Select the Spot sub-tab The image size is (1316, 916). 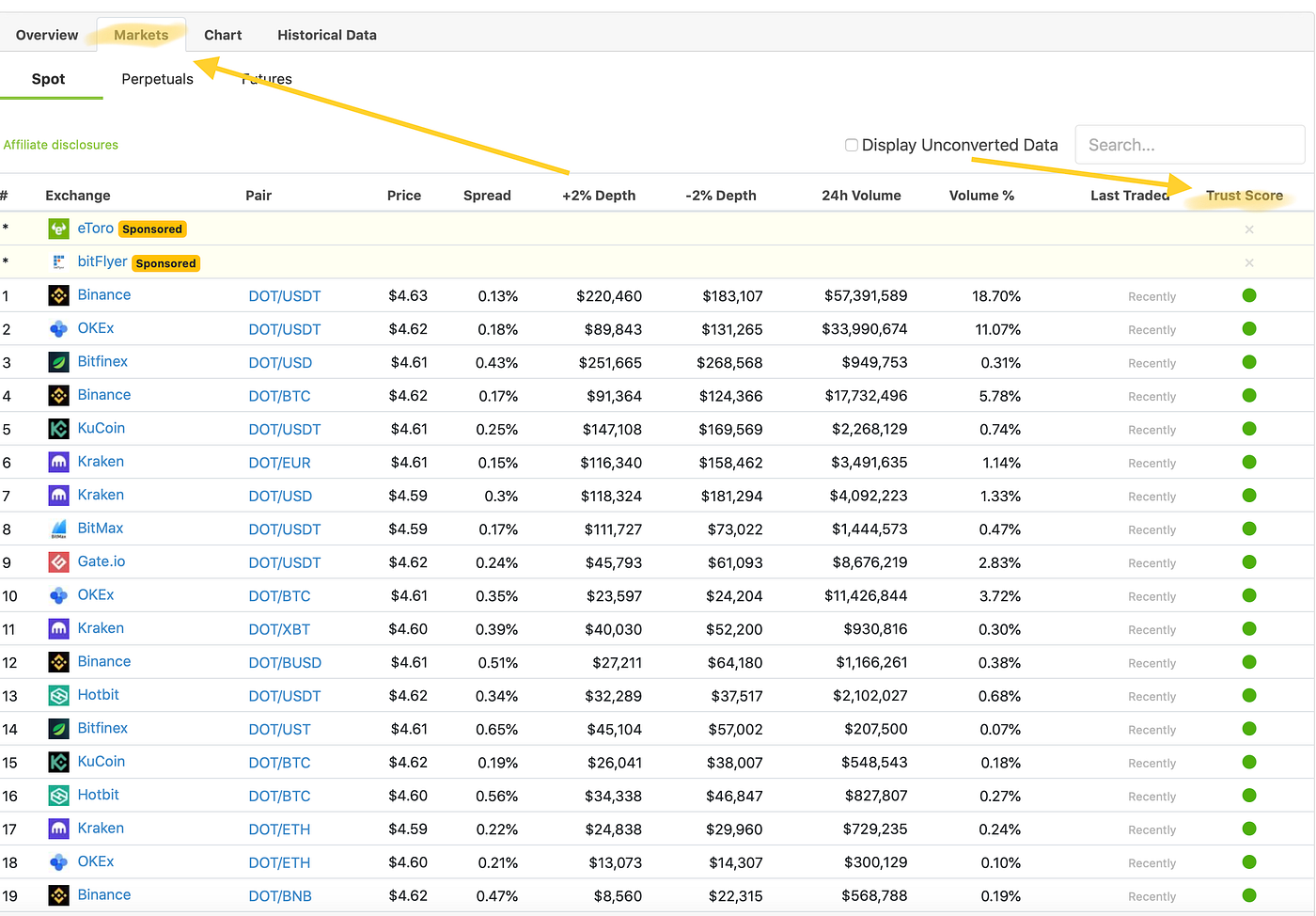coord(49,79)
